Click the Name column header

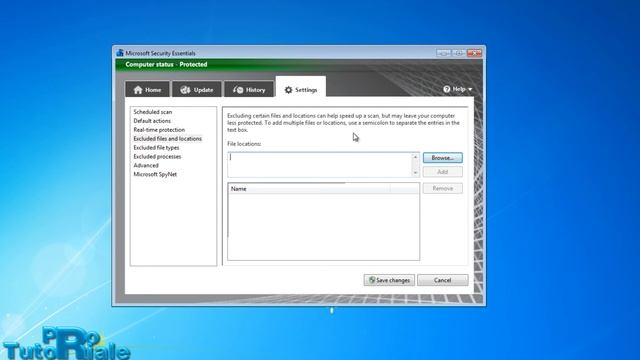pos(309,189)
